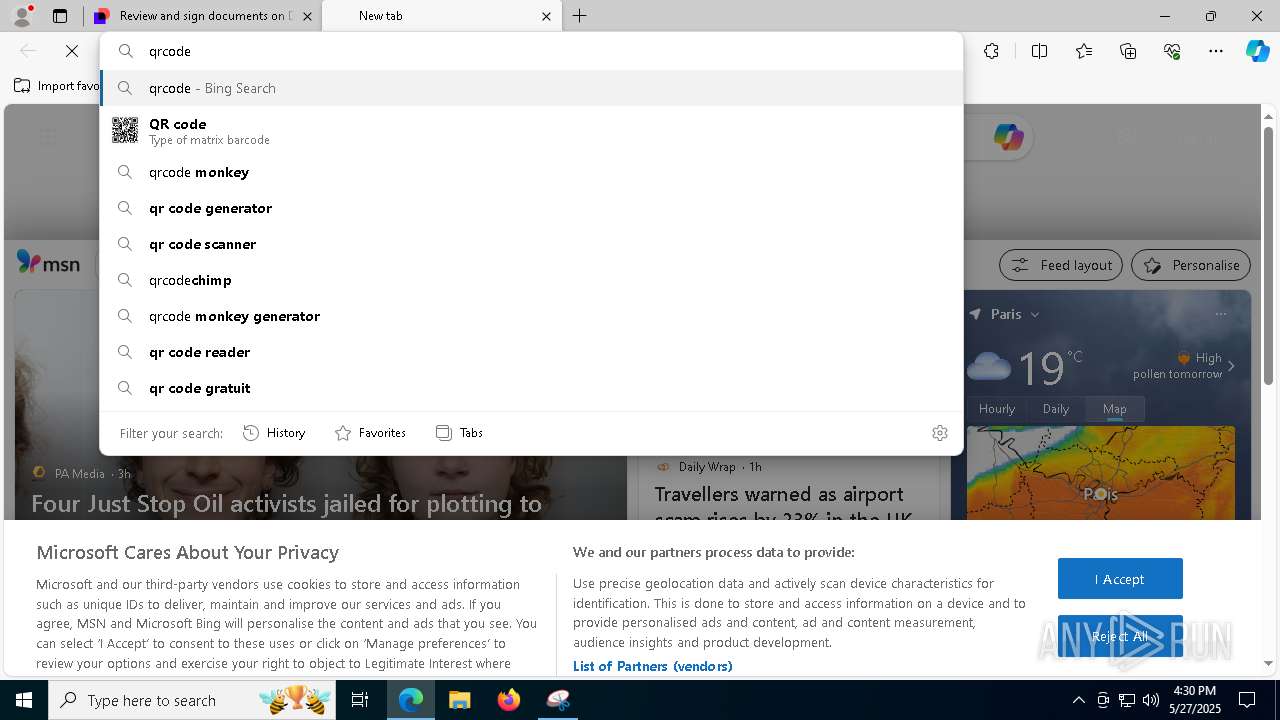Expand High pollen tomorrow details arrow
1280x720 pixels.
coord(1231,366)
